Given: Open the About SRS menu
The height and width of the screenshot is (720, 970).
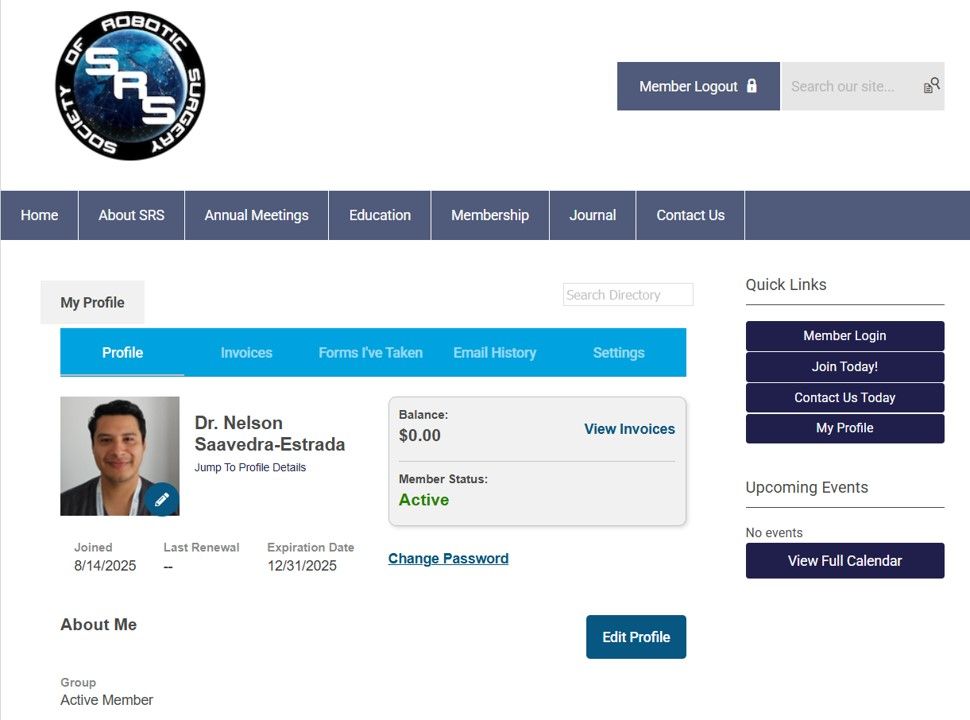Looking at the screenshot, I should click(131, 215).
